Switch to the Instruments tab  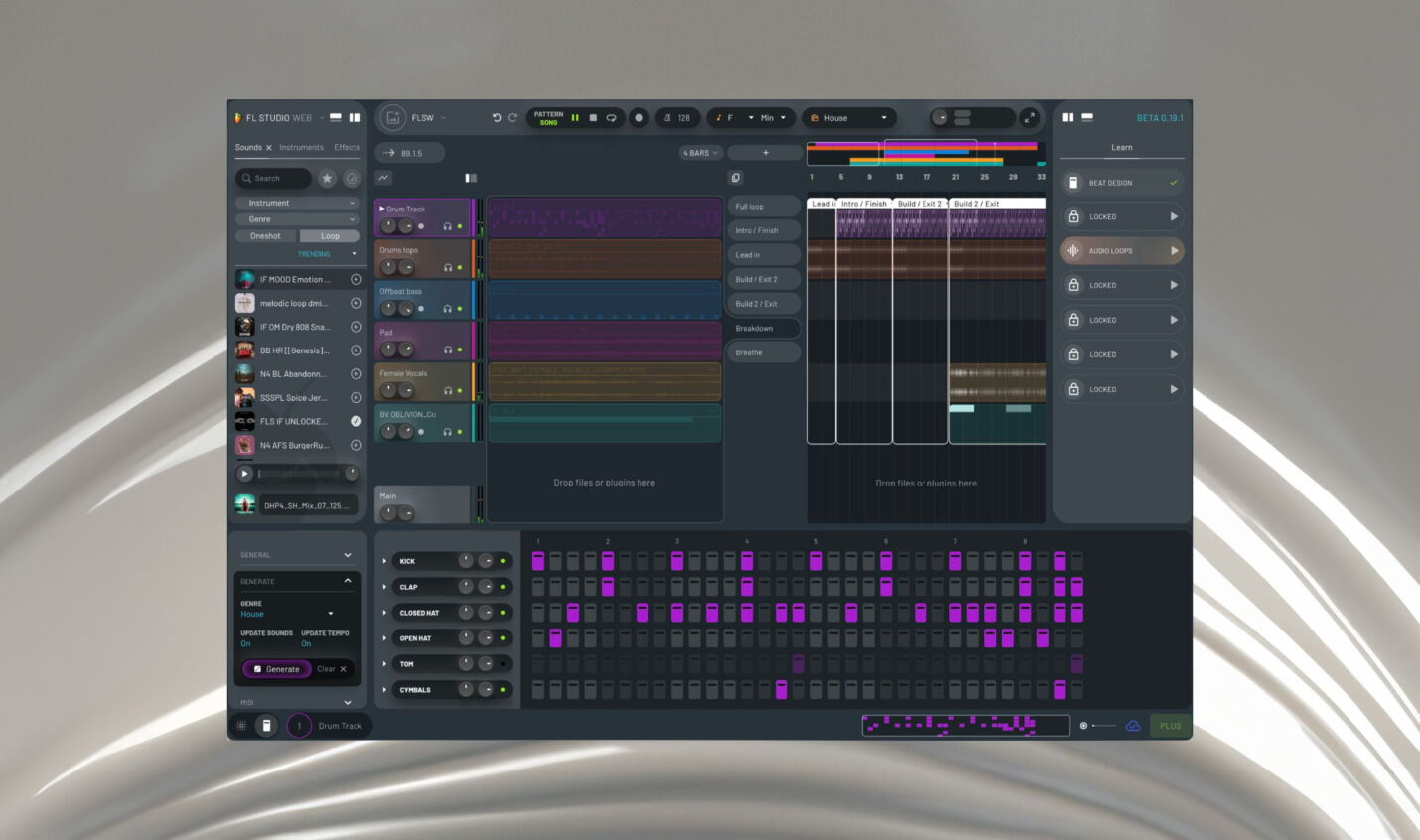tap(299, 147)
